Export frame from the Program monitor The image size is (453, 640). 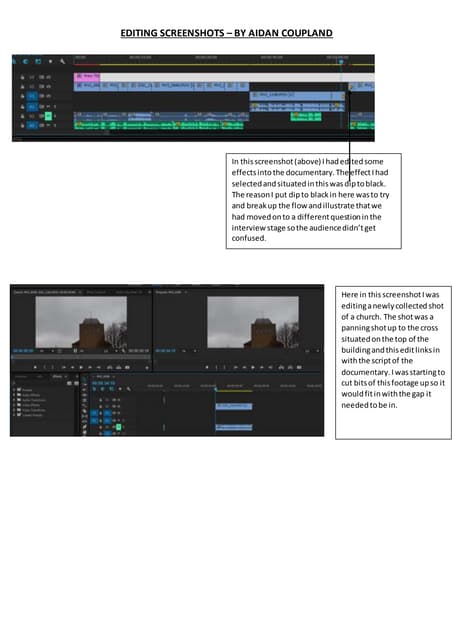click(299, 367)
